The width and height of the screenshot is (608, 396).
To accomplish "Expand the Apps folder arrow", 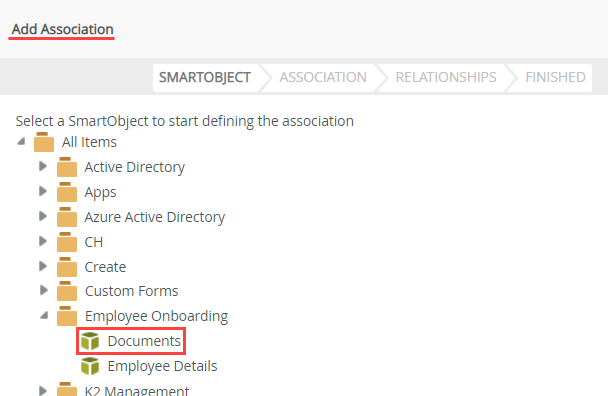I will point(43,191).
